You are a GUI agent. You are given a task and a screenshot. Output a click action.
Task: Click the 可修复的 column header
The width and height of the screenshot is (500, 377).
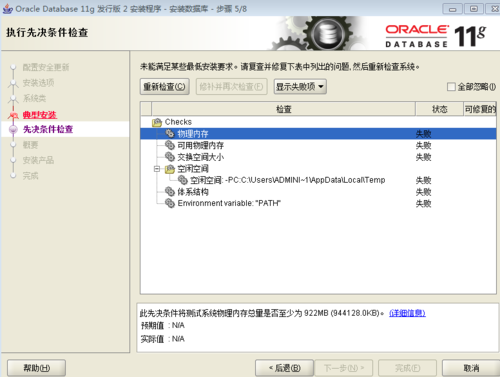[480, 109]
